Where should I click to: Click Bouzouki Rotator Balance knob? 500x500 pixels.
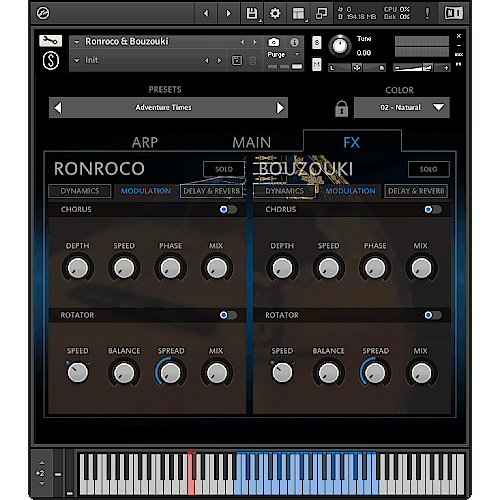point(329,373)
